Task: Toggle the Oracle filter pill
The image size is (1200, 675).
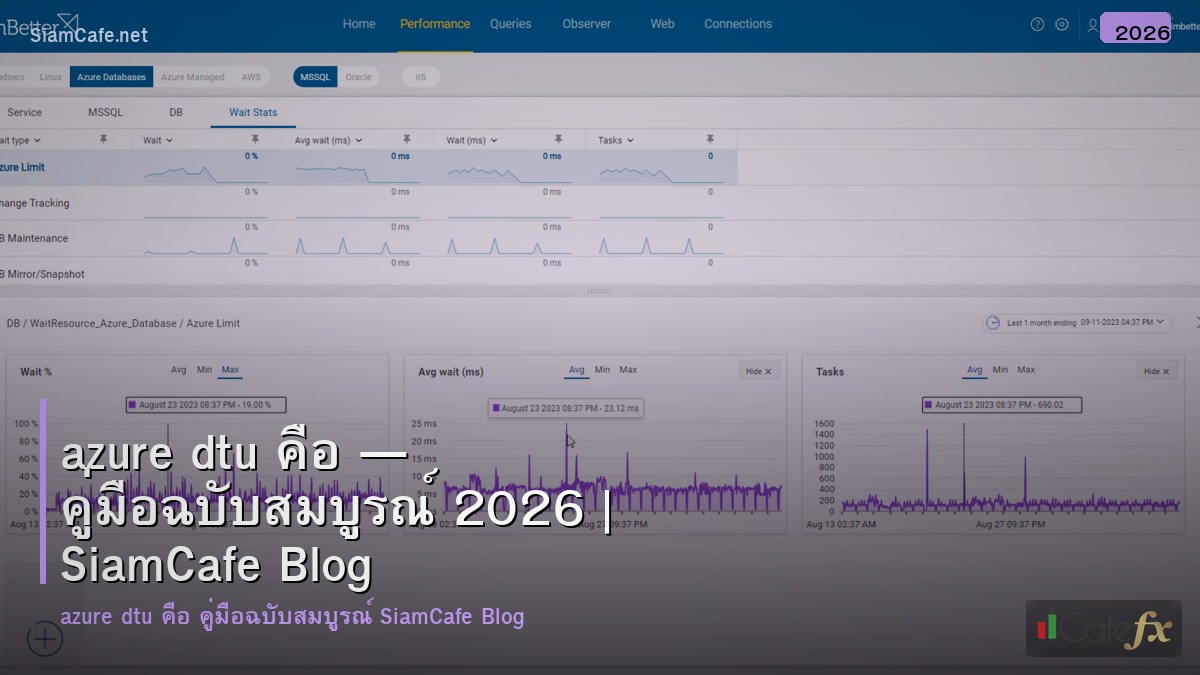Action: tap(359, 76)
